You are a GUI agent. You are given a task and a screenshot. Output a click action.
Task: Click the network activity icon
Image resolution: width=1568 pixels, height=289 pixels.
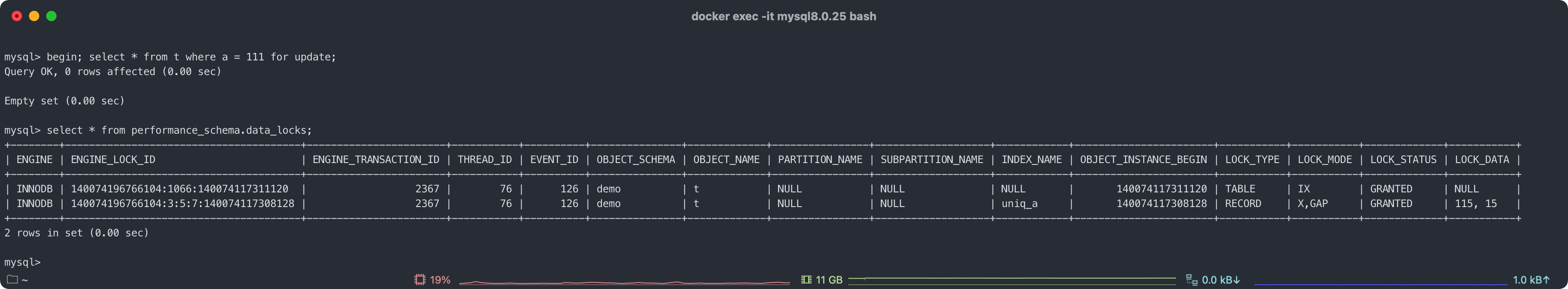[1191, 280]
